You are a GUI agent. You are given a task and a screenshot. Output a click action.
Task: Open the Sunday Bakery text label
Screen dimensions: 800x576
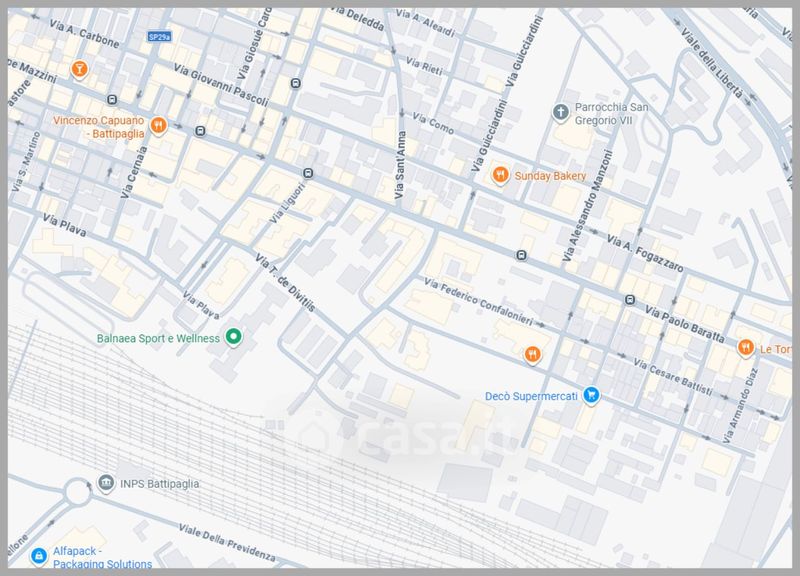(x=550, y=176)
